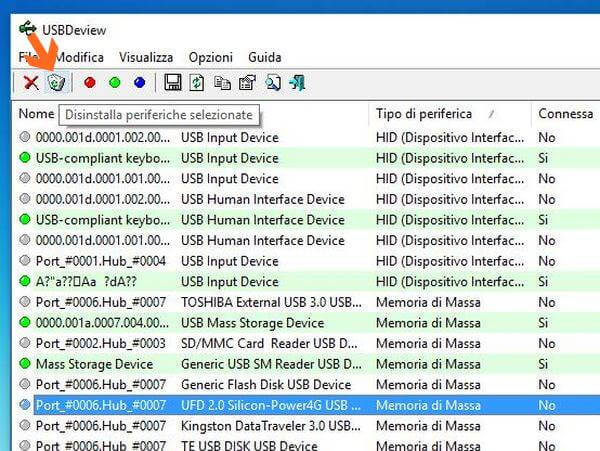Open the Modifica menu
This screenshot has width=600, height=451.
pyautogui.click(x=79, y=57)
